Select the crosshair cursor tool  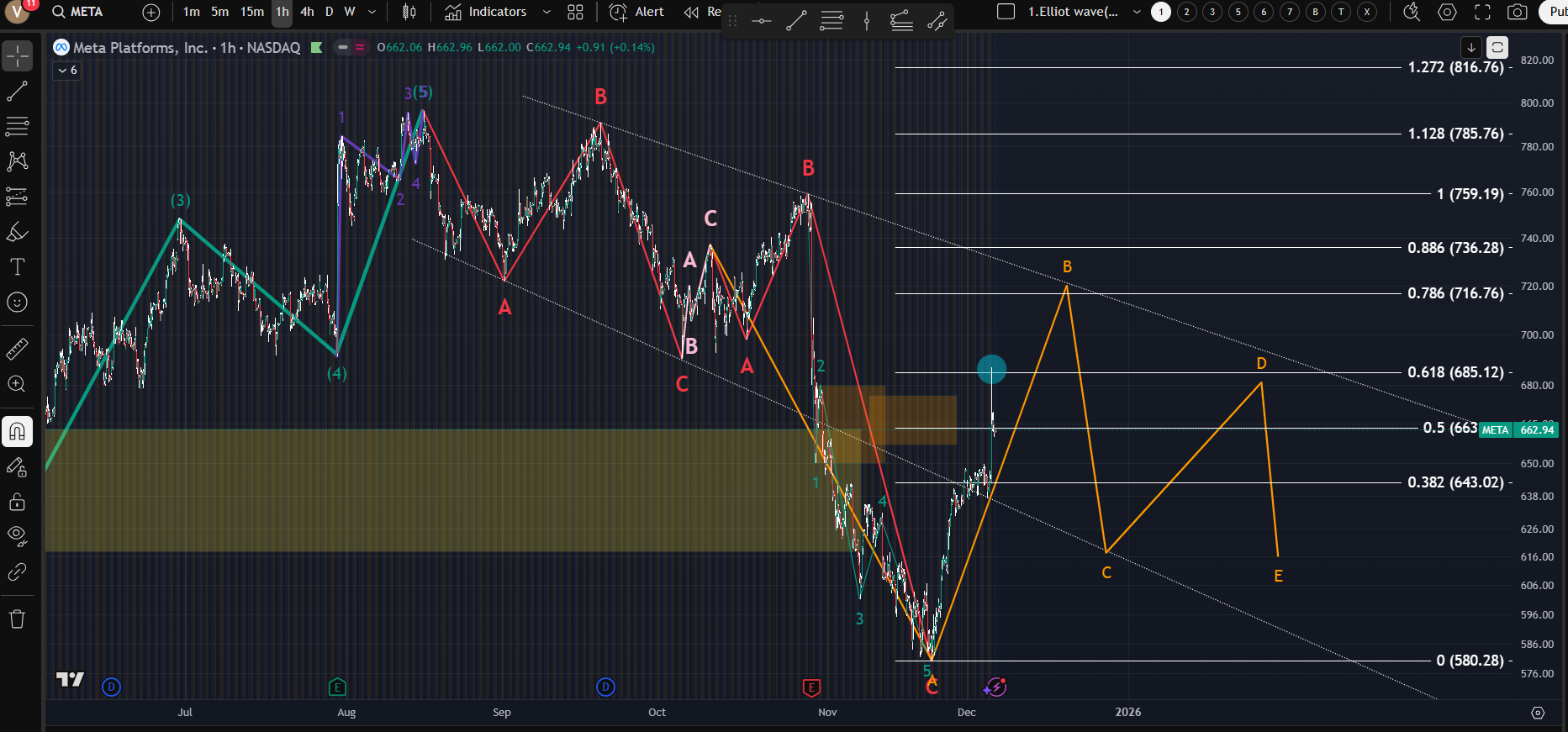(17, 56)
